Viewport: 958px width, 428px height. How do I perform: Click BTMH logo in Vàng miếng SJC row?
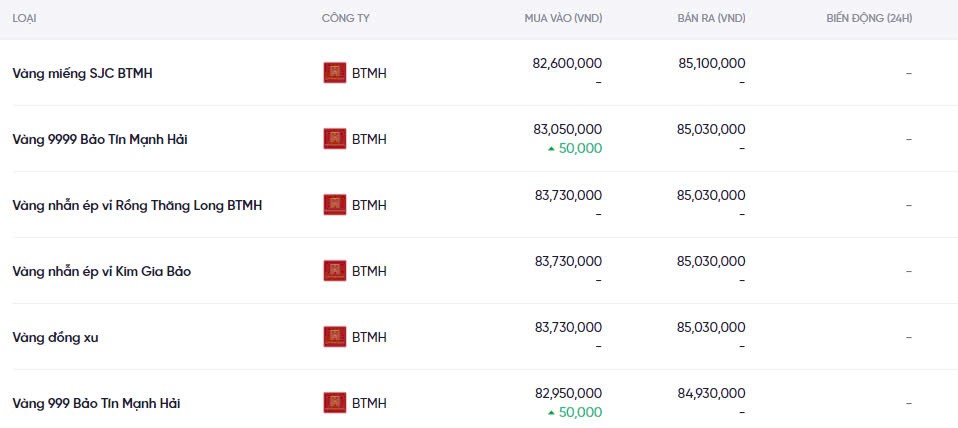click(335, 73)
